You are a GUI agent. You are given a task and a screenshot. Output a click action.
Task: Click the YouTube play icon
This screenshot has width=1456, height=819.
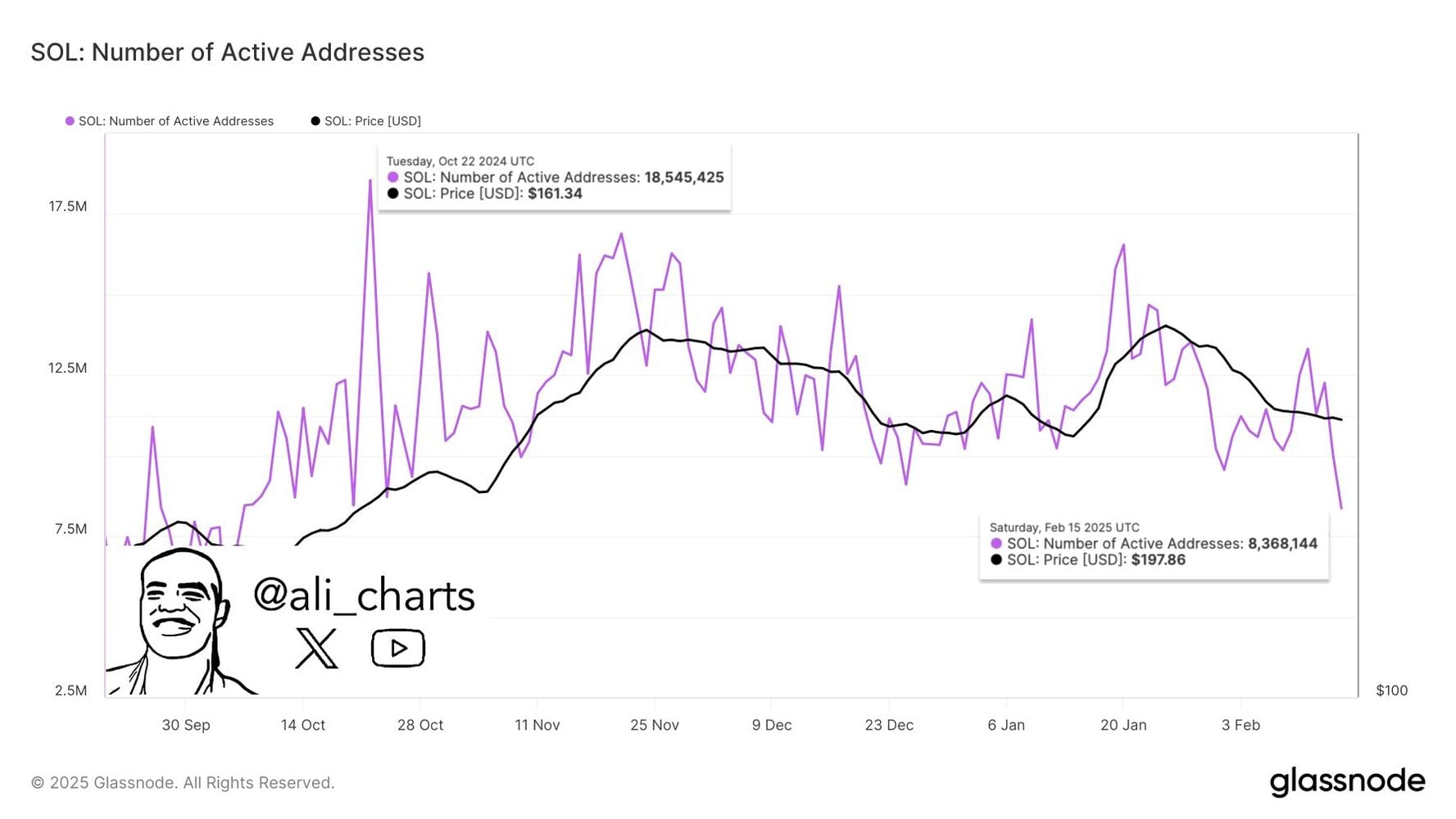(398, 649)
